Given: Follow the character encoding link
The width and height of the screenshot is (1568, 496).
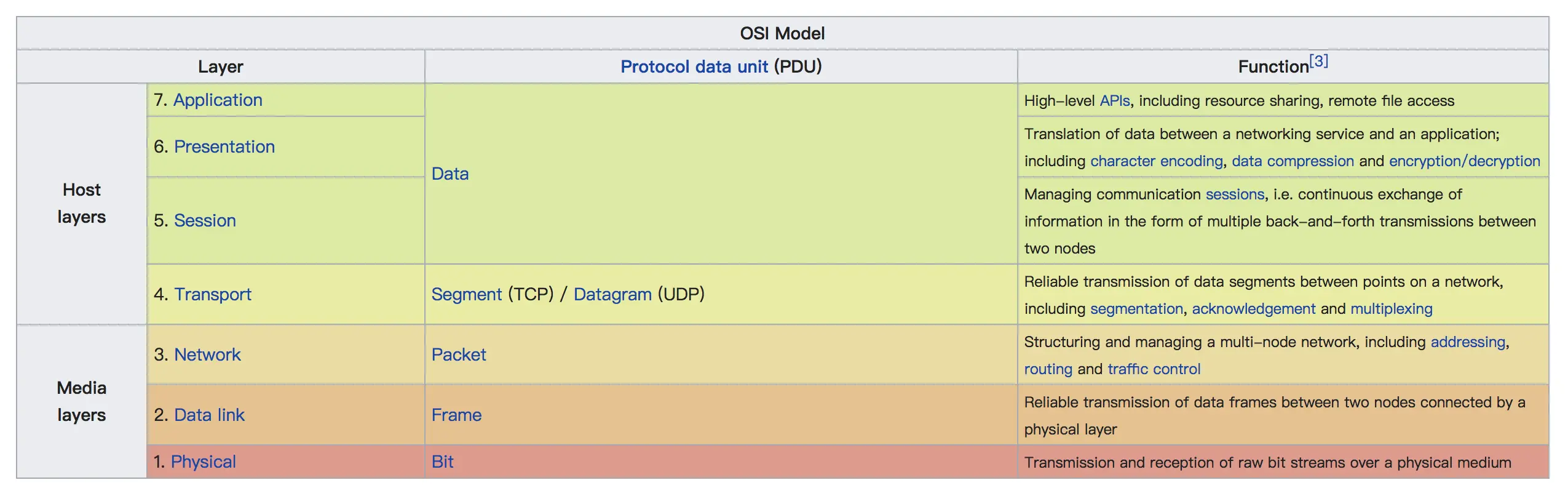Looking at the screenshot, I should pyautogui.click(x=1157, y=161).
